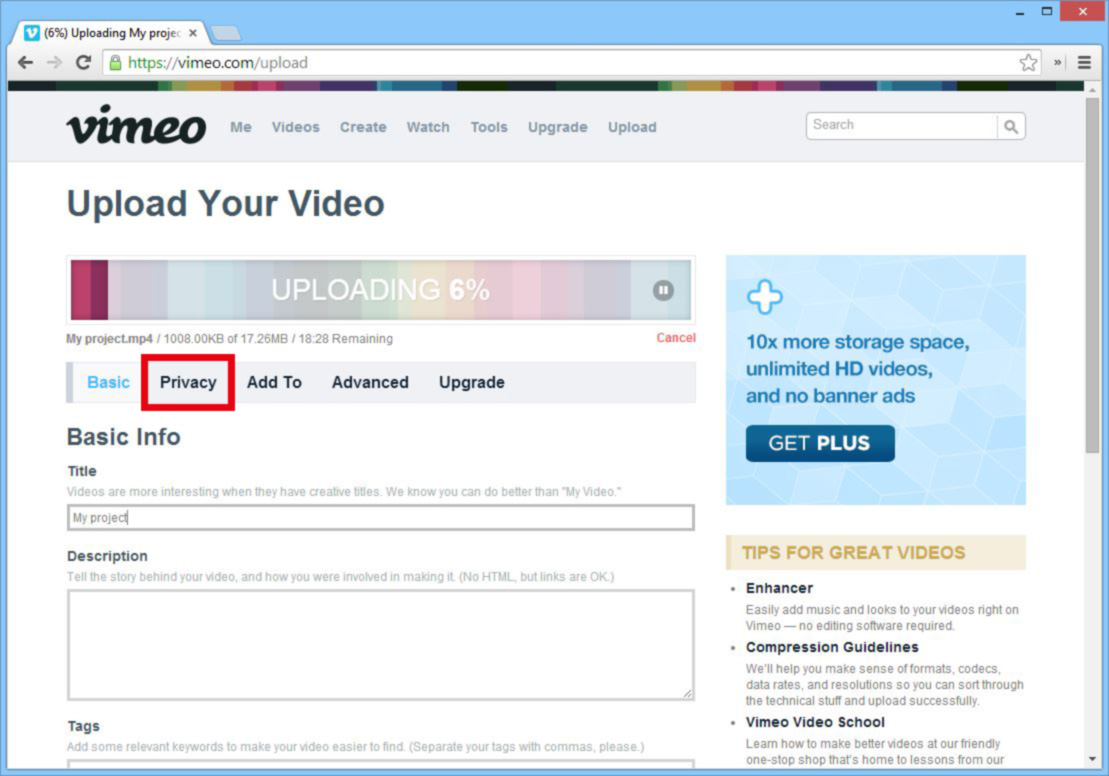The height and width of the screenshot is (776, 1109).
Task: Click the search magnifier icon
Action: tap(1011, 127)
